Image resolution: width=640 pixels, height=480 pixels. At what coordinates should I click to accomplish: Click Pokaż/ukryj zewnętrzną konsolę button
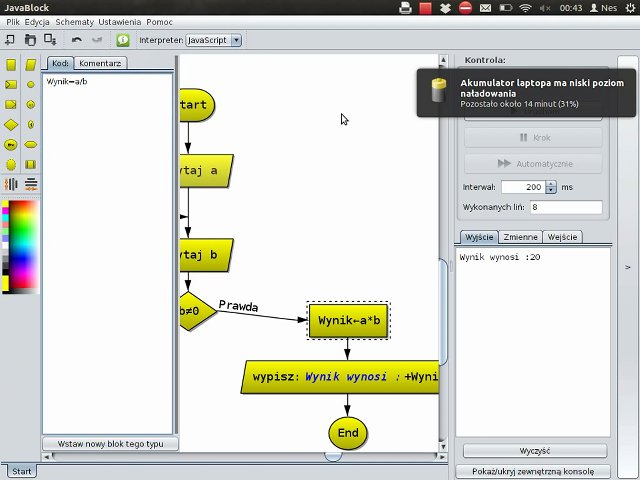pos(533,471)
